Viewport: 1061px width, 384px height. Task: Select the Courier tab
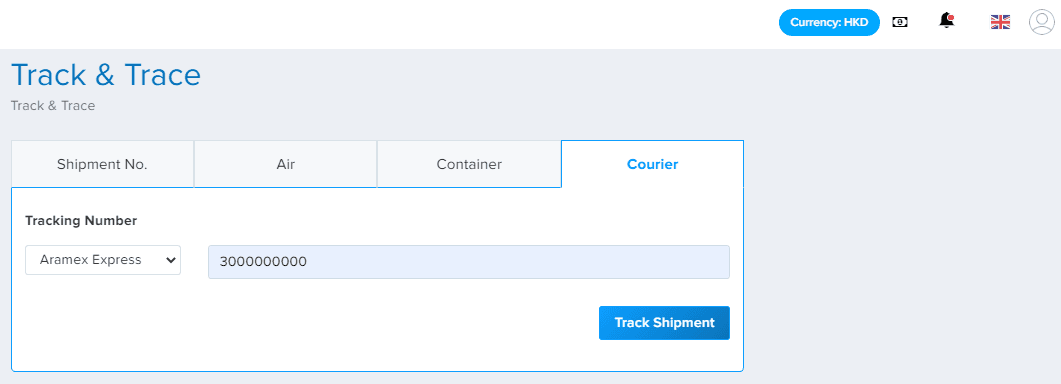tap(652, 164)
